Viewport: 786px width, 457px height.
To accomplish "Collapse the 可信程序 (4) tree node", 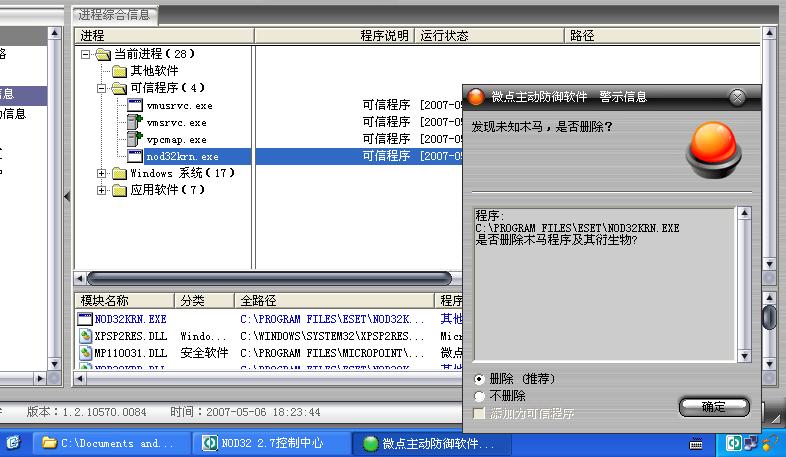I will (x=102, y=88).
